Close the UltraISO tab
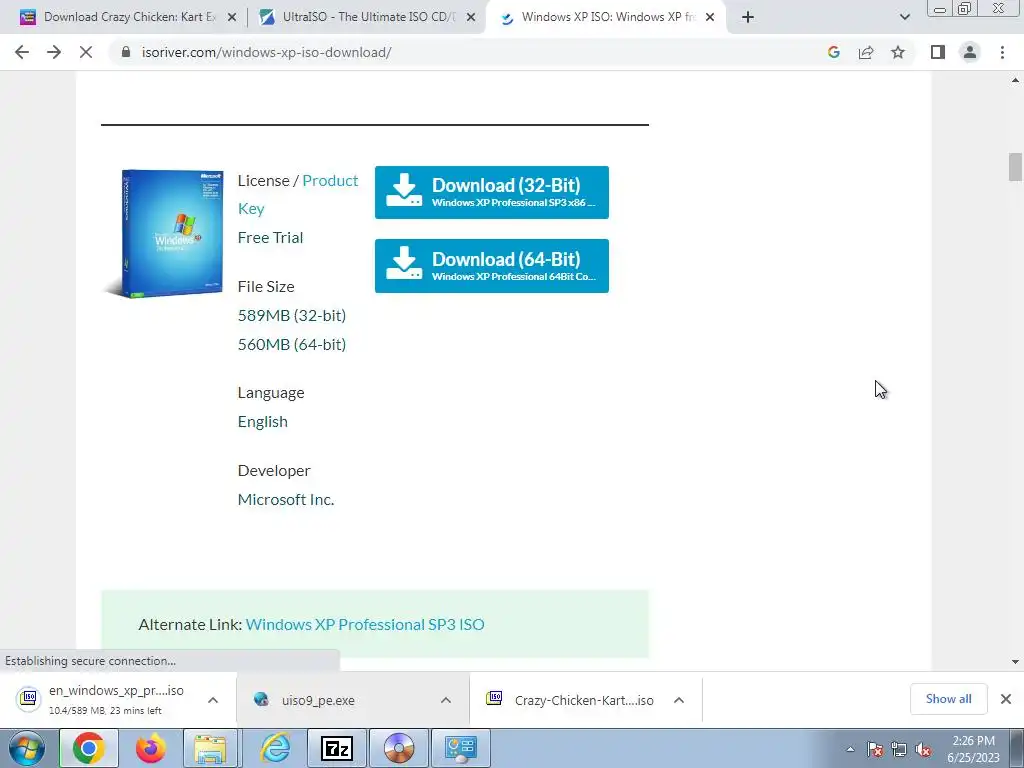The height and width of the screenshot is (768, 1024). click(470, 17)
